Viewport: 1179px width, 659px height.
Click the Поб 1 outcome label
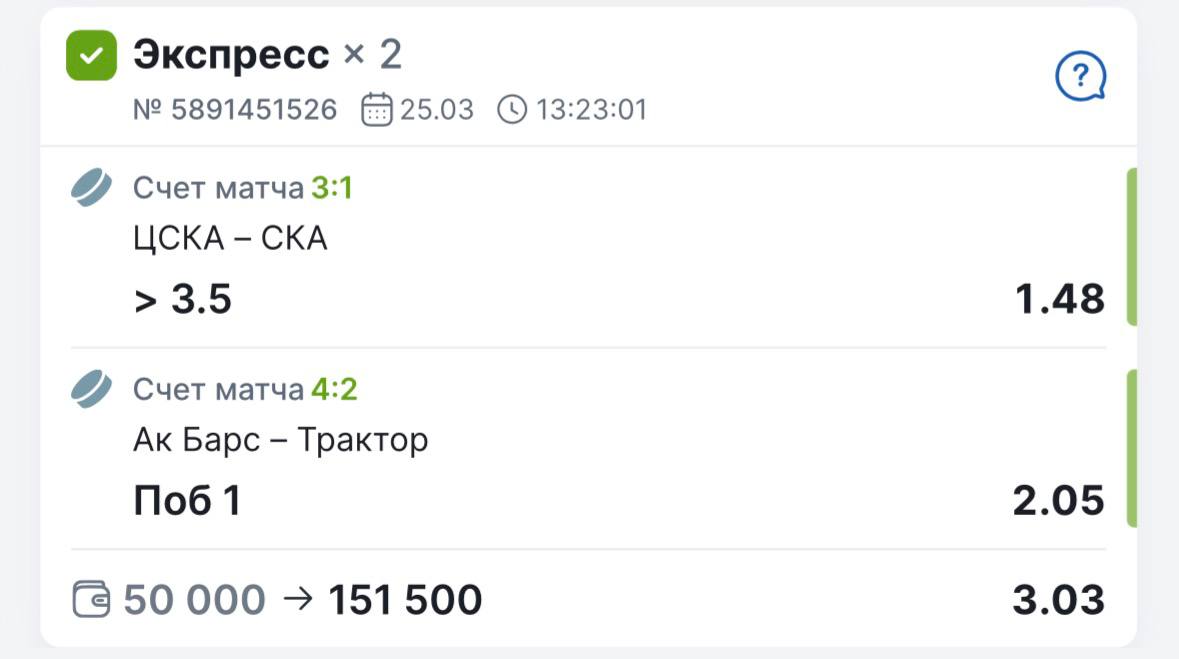click(x=187, y=500)
